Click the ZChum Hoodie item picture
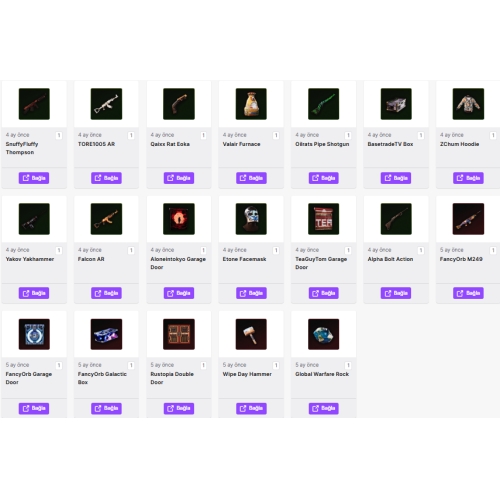This screenshot has height=500, width=500. pos(468,104)
